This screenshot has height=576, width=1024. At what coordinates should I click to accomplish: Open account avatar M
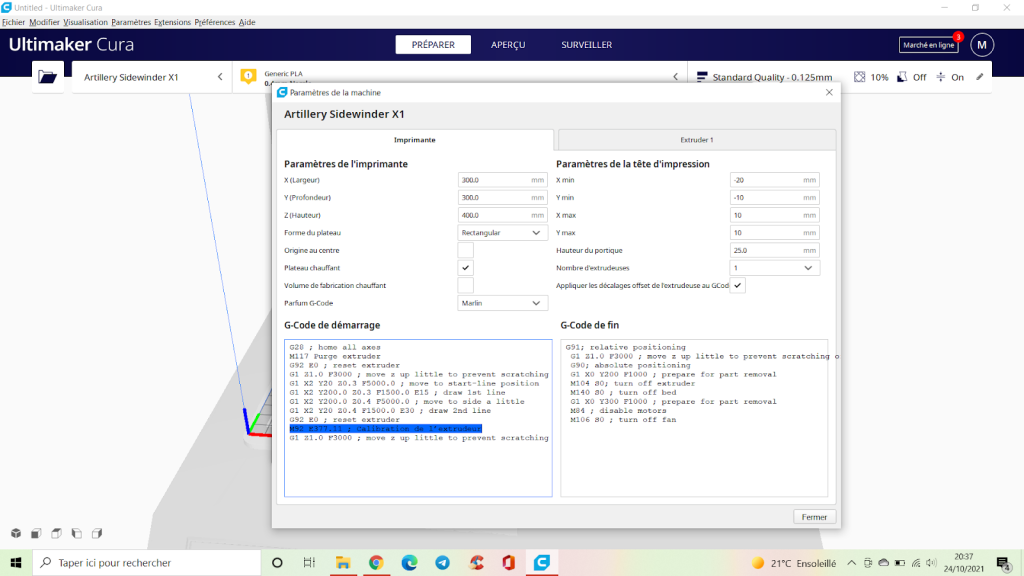pyautogui.click(x=982, y=45)
